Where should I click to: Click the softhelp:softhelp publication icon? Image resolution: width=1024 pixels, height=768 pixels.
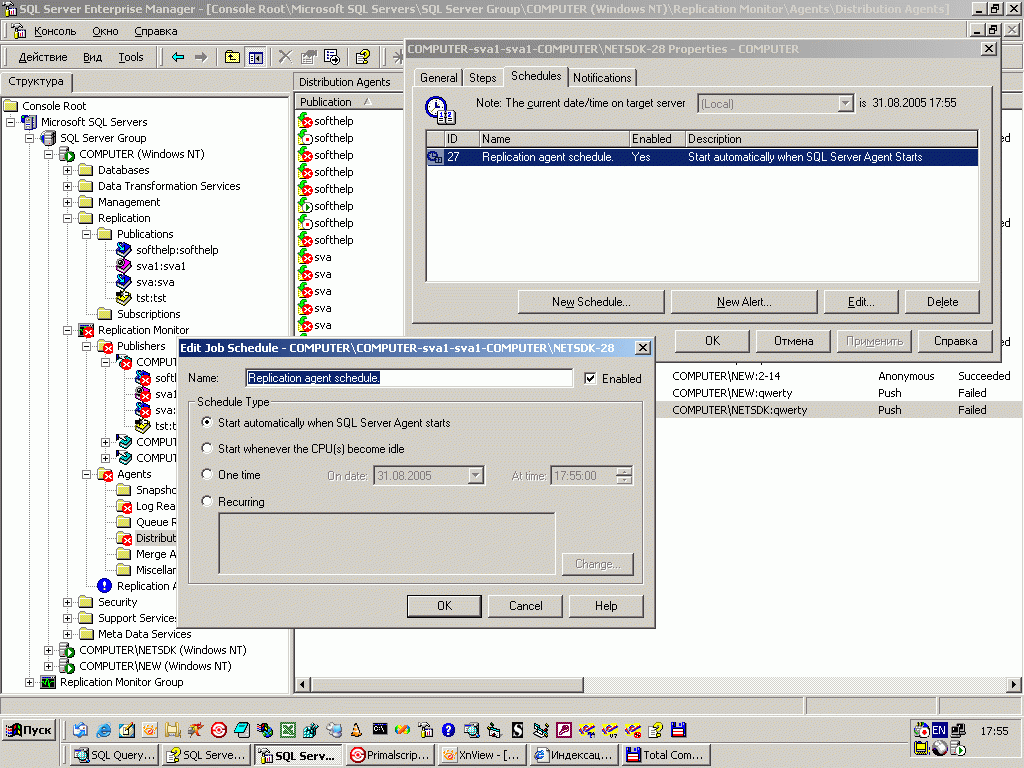pos(123,250)
